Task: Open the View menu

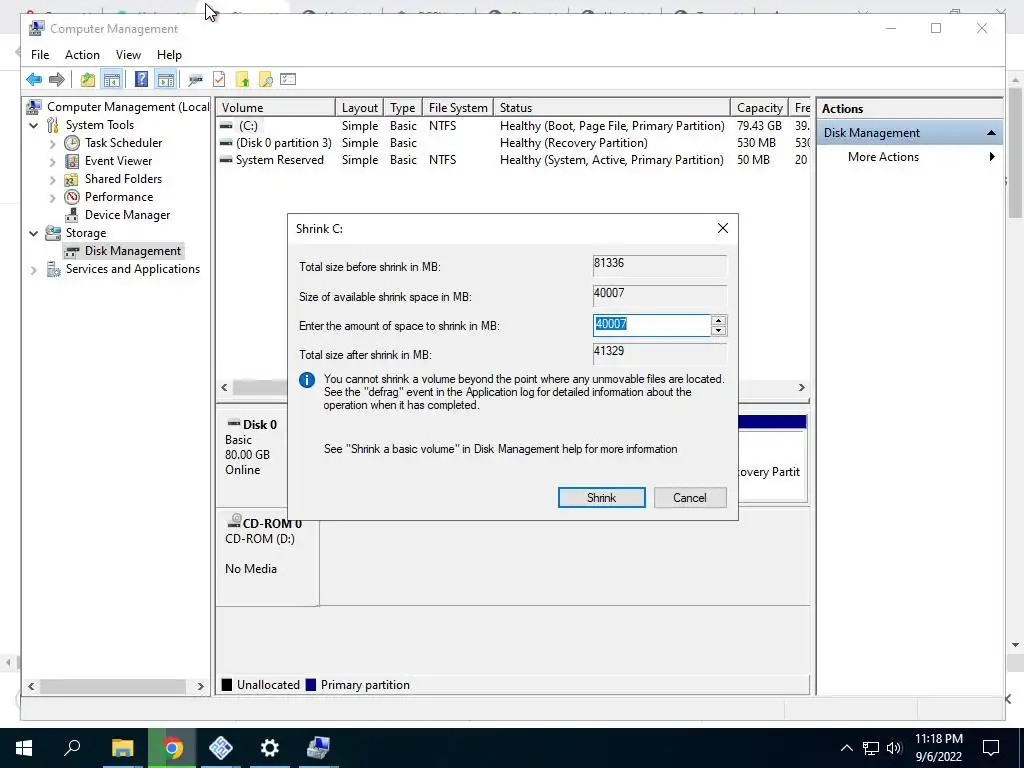Action: [x=128, y=55]
